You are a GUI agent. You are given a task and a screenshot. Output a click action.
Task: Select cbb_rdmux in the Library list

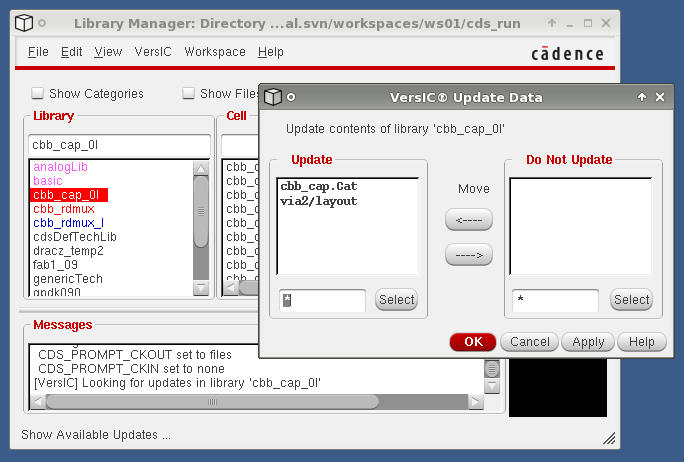(62, 209)
